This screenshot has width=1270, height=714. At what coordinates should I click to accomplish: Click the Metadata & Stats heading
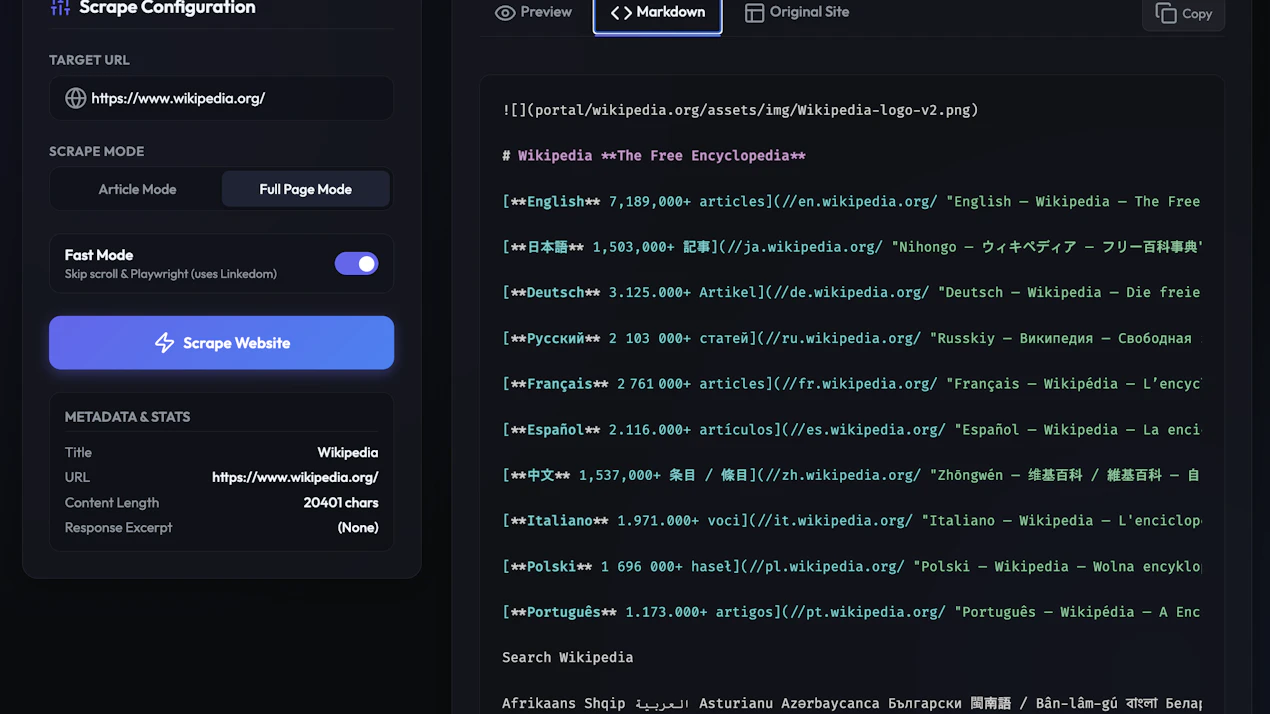click(x=127, y=417)
